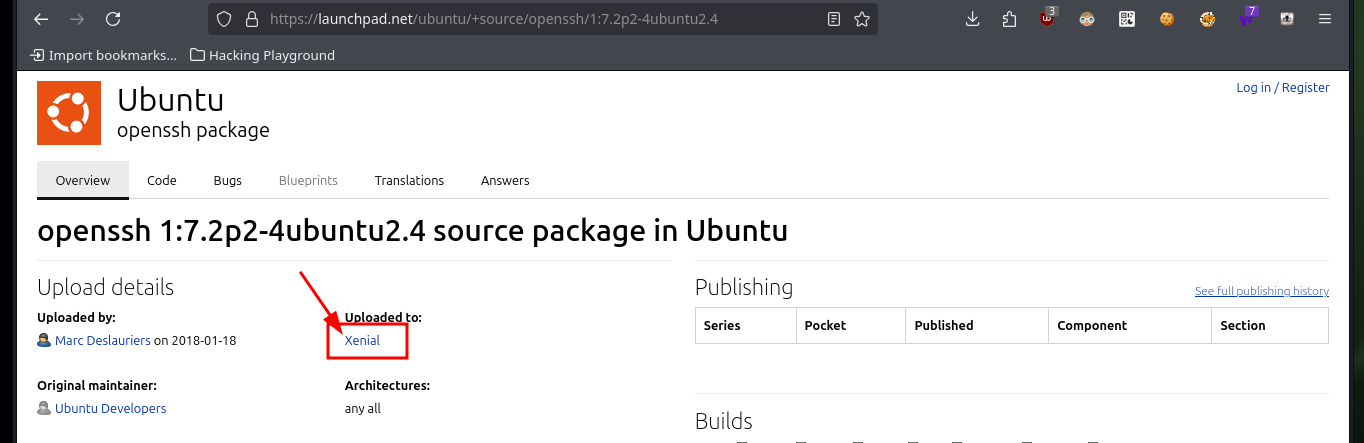Open the Xenial series link
The image size is (1364, 443).
coord(362,340)
